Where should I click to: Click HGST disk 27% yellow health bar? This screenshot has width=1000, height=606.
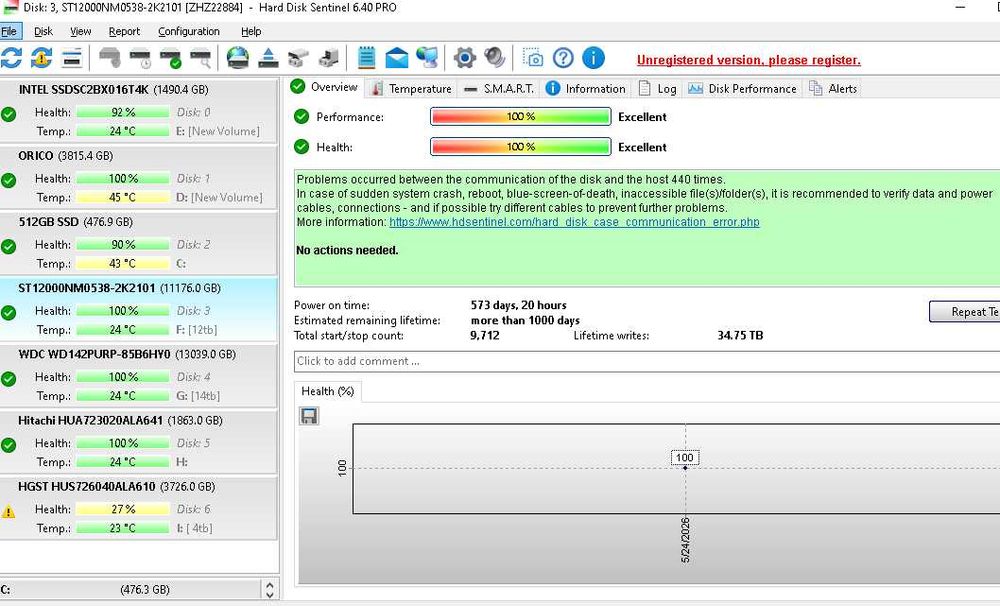point(122,509)
